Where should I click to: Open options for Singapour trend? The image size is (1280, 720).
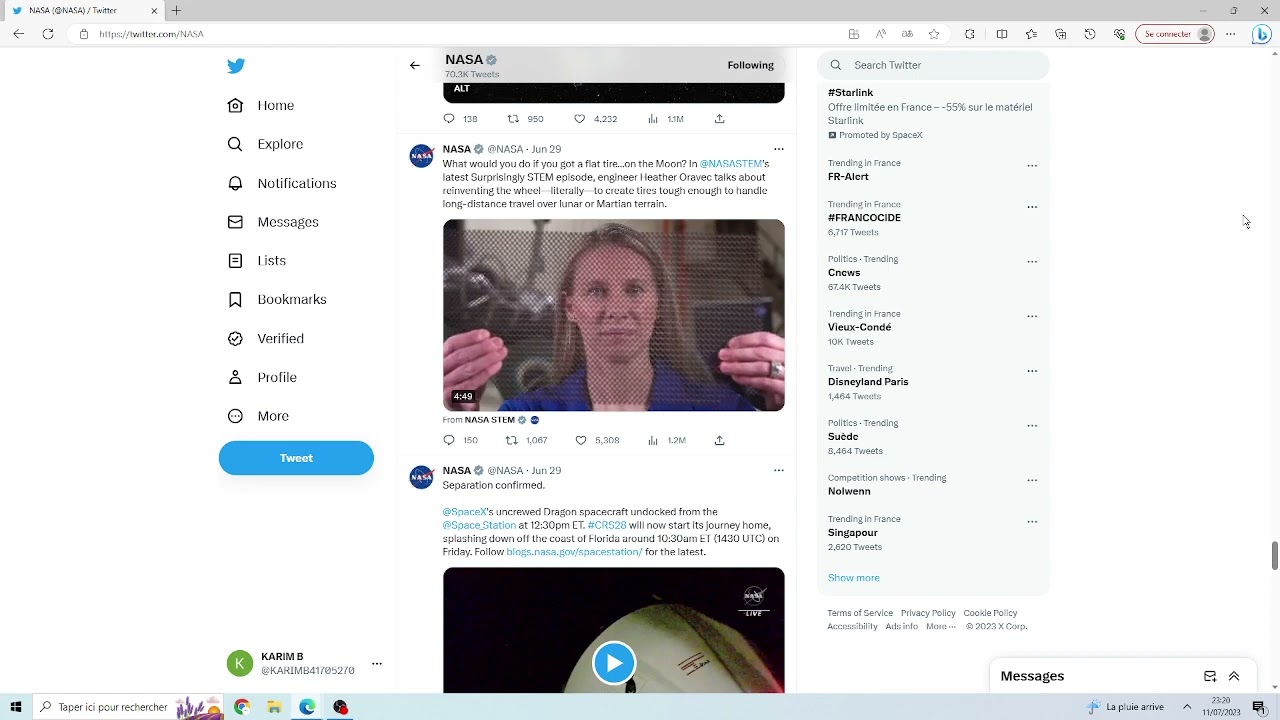coord(1032,522)
